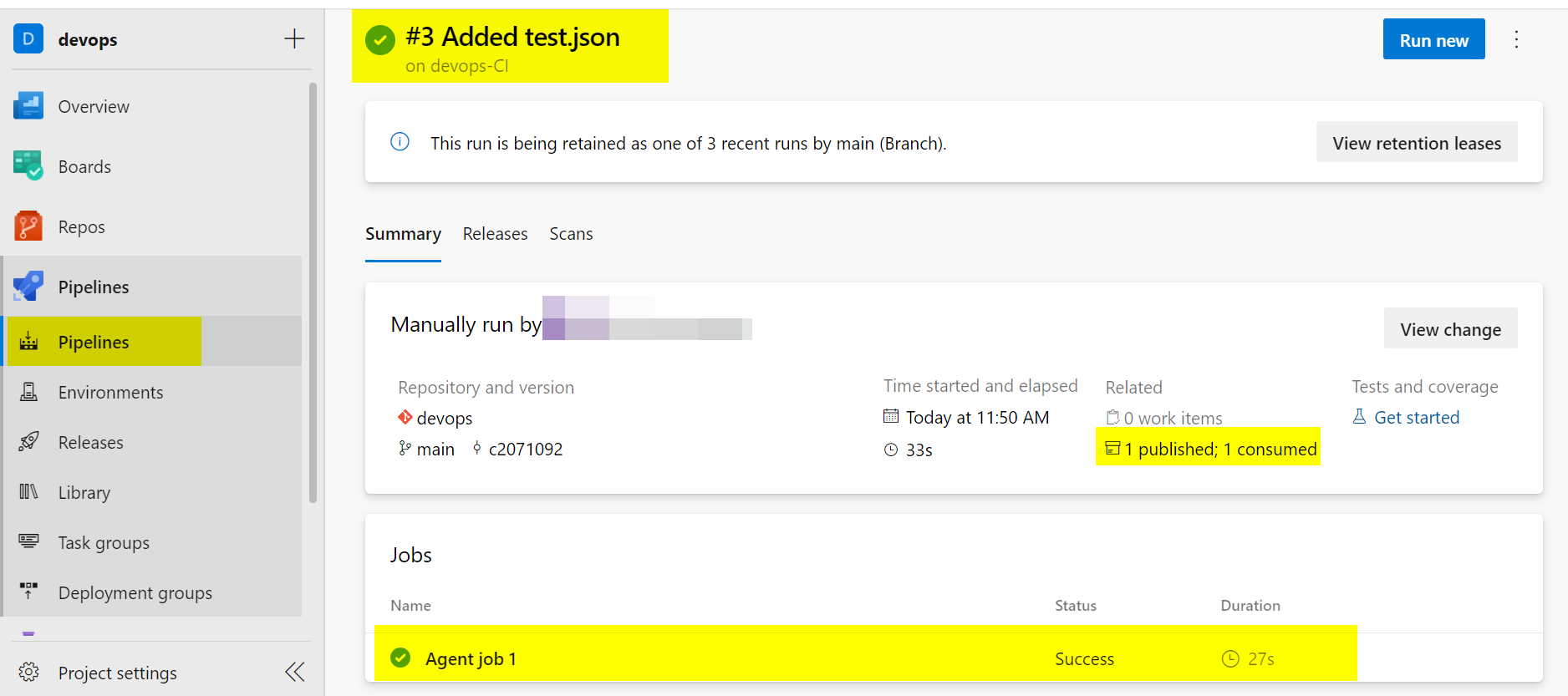Switch to the Scans tab

click(x=571, y=234)
